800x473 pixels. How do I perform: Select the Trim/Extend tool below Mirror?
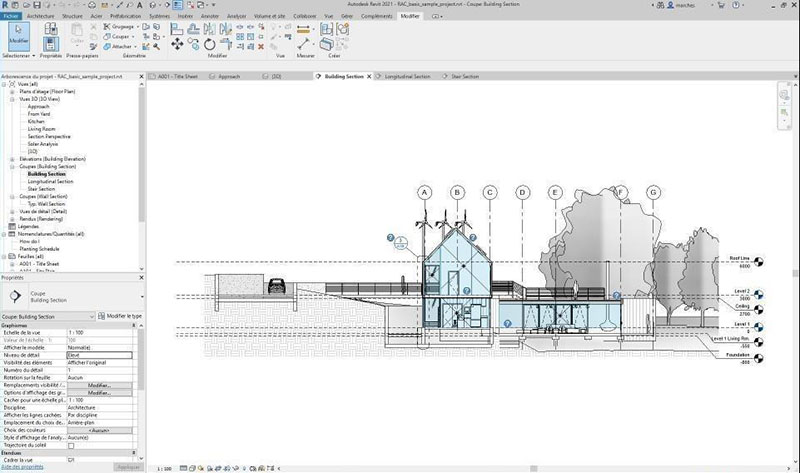[226, 44]
